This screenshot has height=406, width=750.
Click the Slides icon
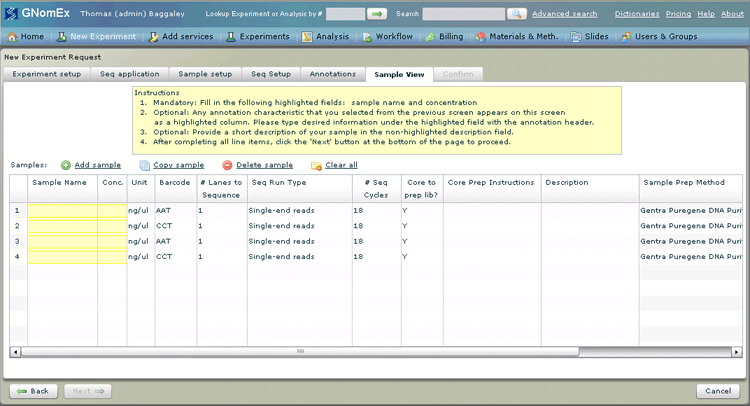[x=576, y=37]
